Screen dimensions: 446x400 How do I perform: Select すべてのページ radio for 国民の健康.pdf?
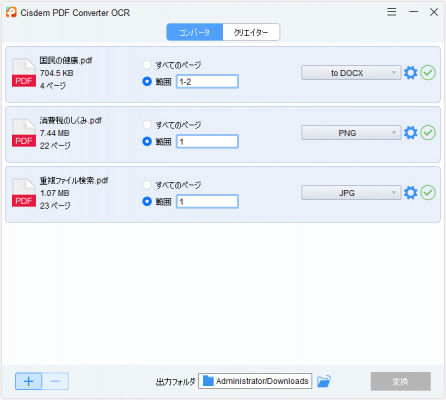pyautogui.click(x=147, y=64)
